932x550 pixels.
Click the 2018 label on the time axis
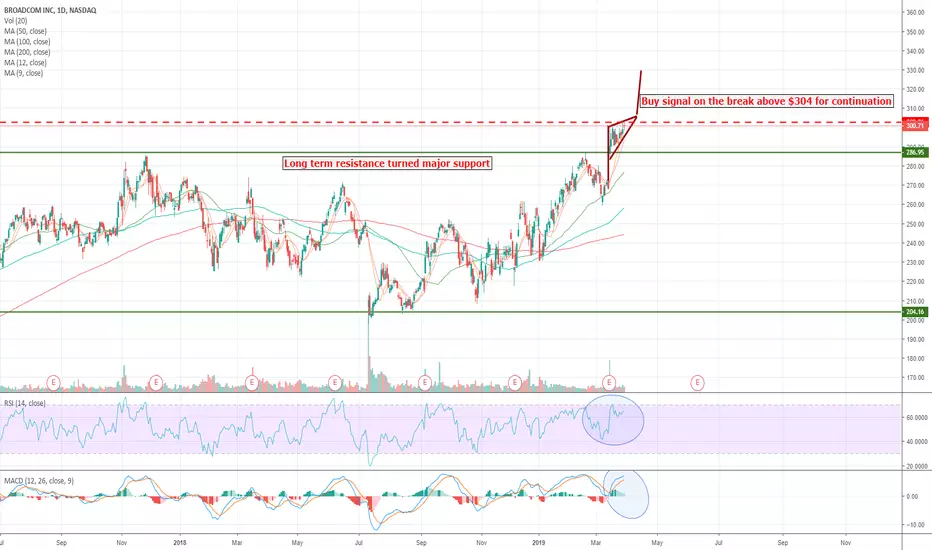pyautogui.click(x=180, y=542)
